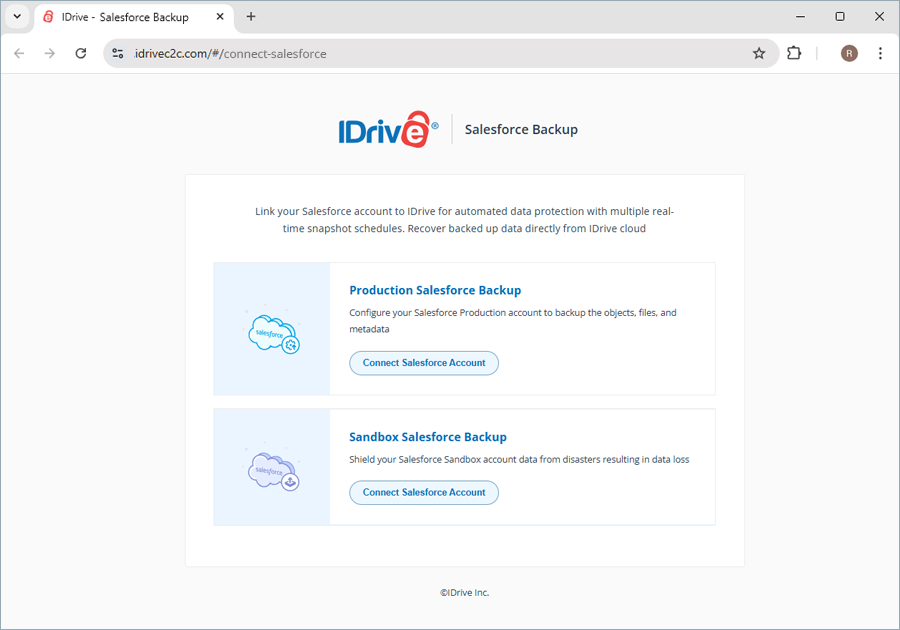Click the site information icon in the address bar
Image resolution: width=900 pixels, height=630 pixels.
(119, 53)
